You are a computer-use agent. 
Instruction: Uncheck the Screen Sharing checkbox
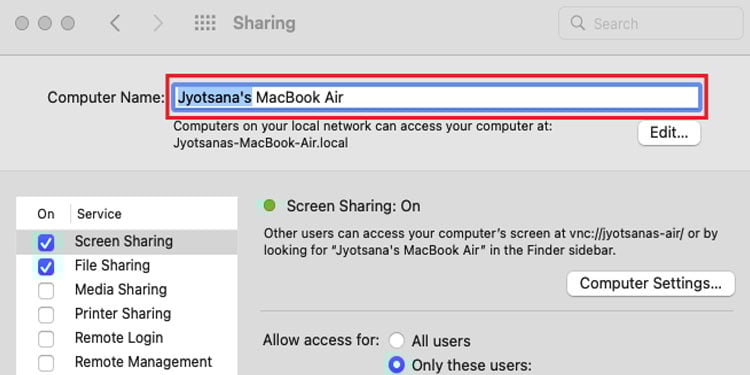[x=46, y=243]
